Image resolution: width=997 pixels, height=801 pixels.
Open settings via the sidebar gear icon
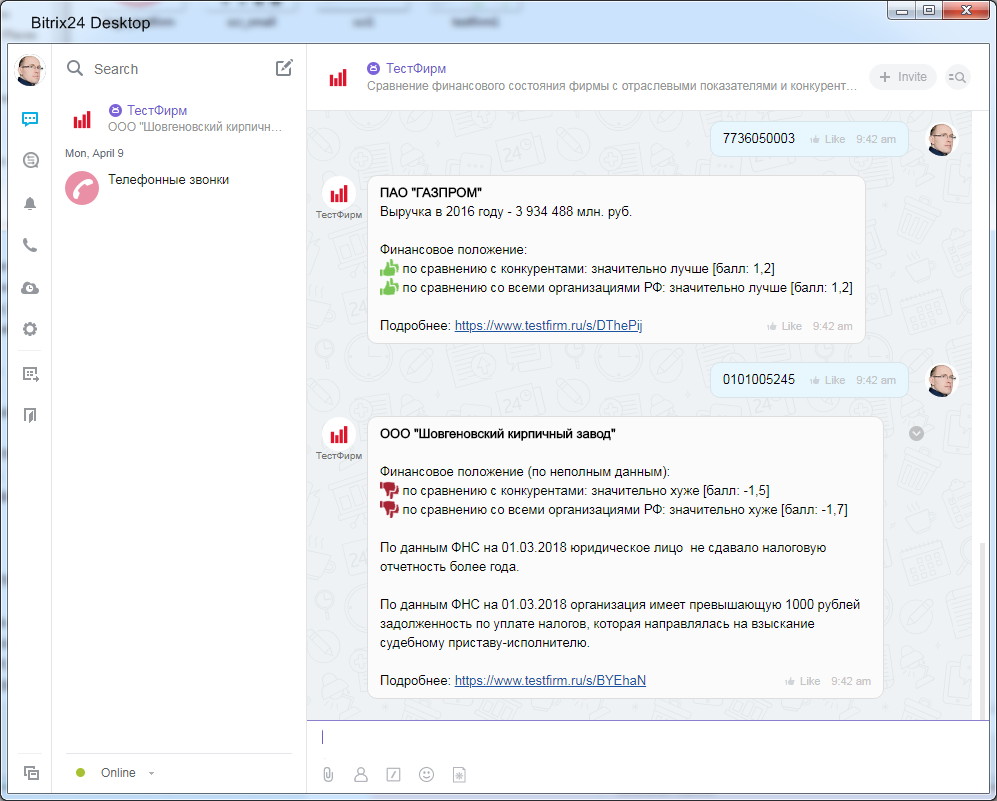30,329
